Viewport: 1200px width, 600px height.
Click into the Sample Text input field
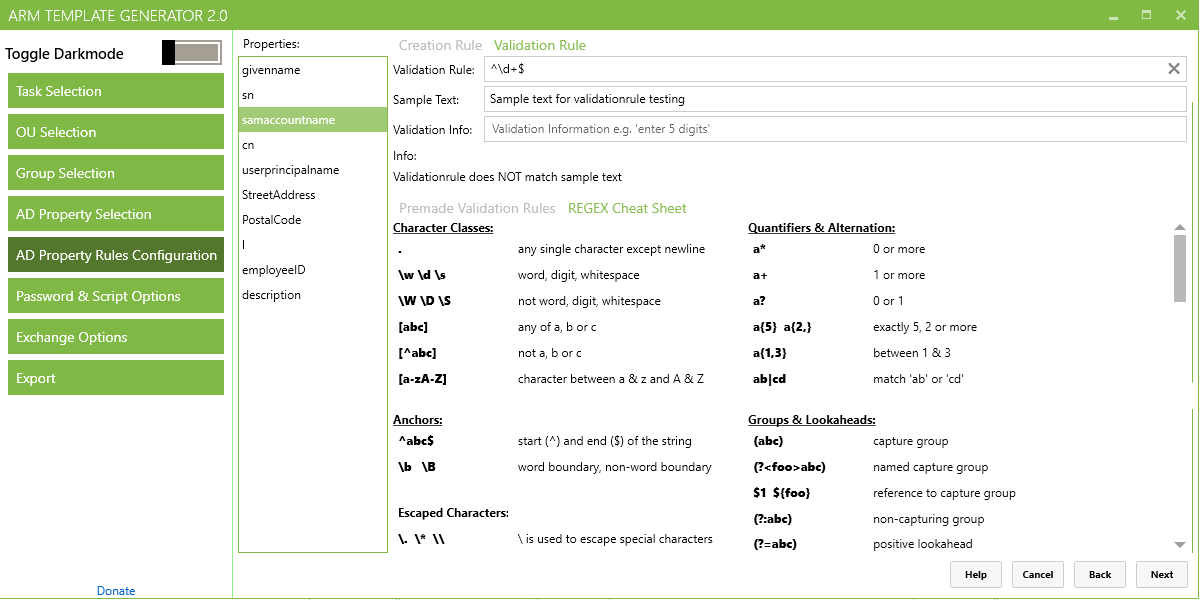click(x=835, y=99)
